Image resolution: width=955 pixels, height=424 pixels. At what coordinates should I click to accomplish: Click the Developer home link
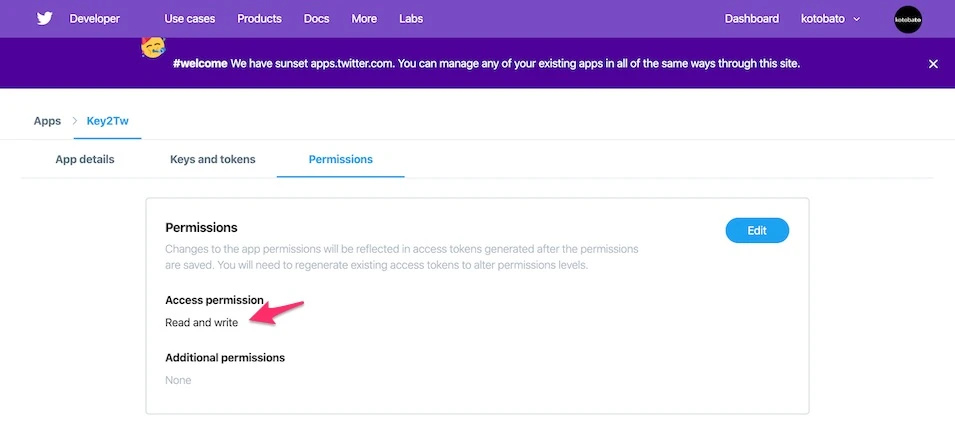94,19
